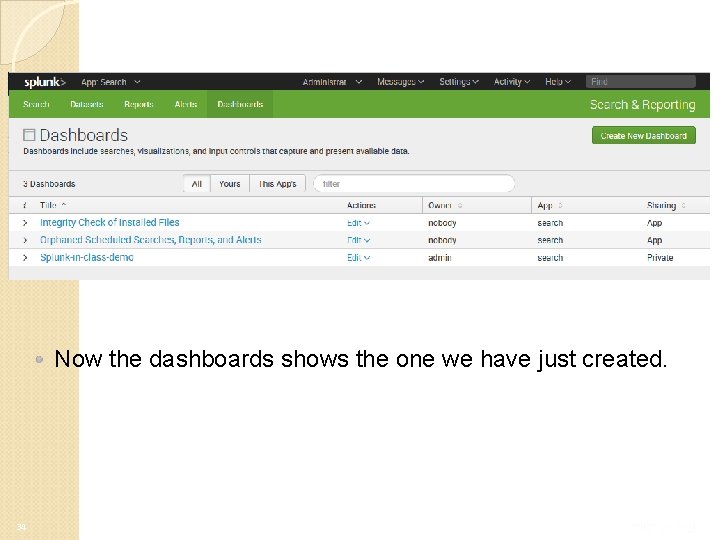Viewport: 720px width, 540px height.
Task: Click '3 Dashboards' count label
Action: (49, 184)
